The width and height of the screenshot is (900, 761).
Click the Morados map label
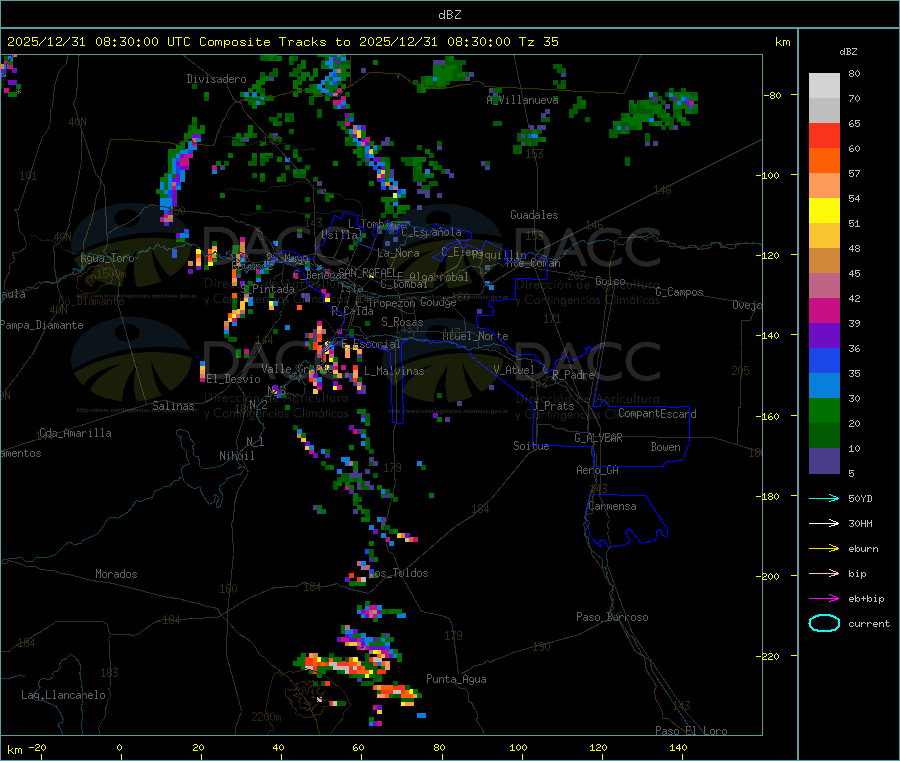(x=116, y=574)
